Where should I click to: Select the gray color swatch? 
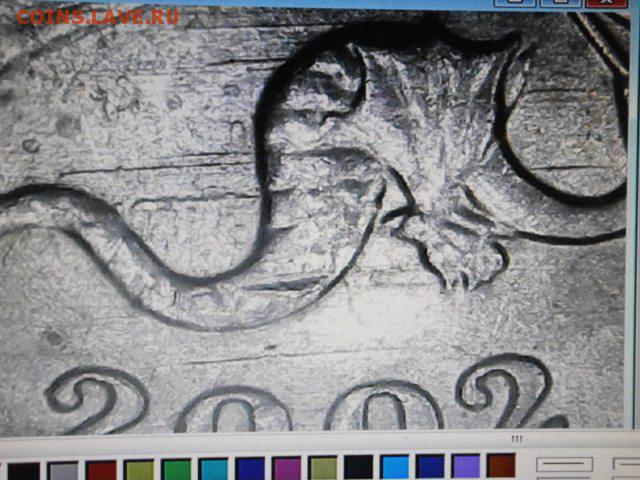point(62,471)
